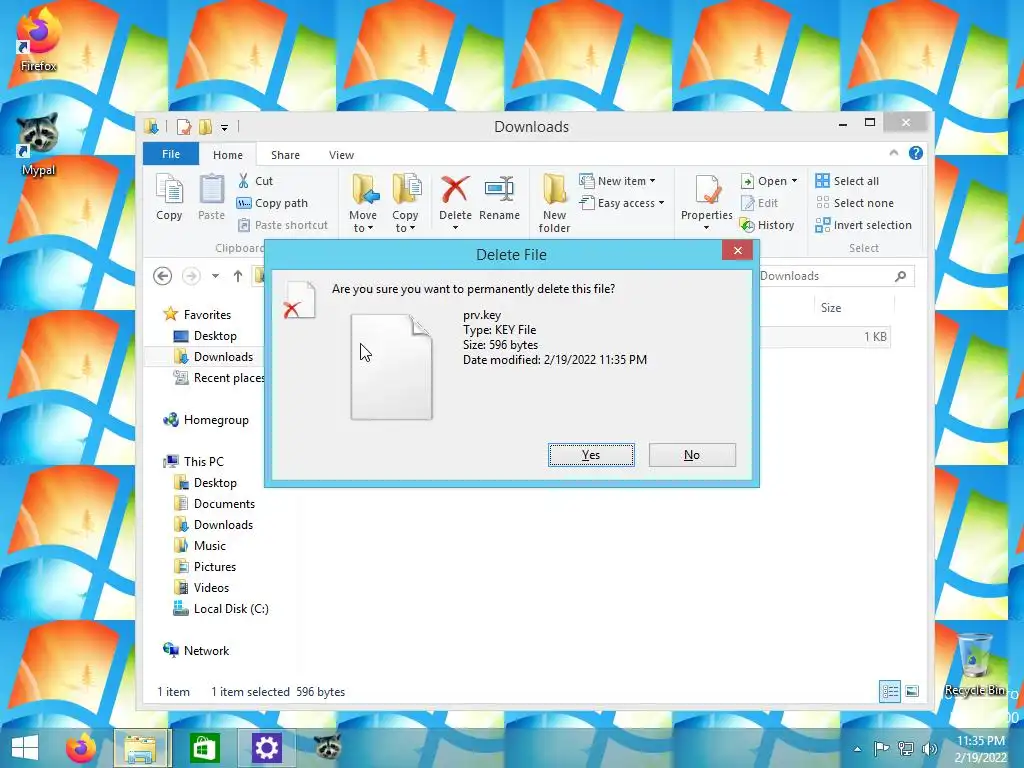
Task: Switch to details view in status bar
Action: click(x=890, y=691)
